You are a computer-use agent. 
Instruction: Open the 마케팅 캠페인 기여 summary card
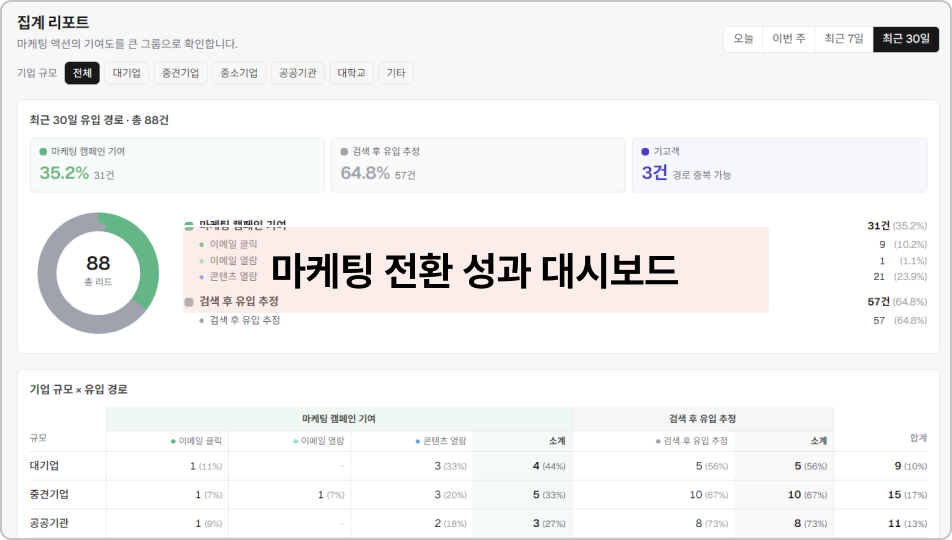click(177, 165)
